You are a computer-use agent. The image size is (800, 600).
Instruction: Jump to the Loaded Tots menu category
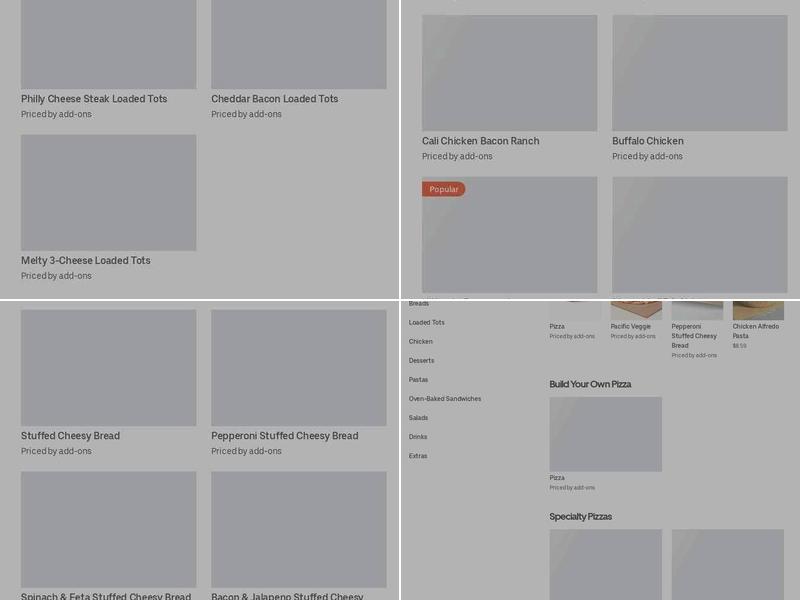[x=427, y=323]
